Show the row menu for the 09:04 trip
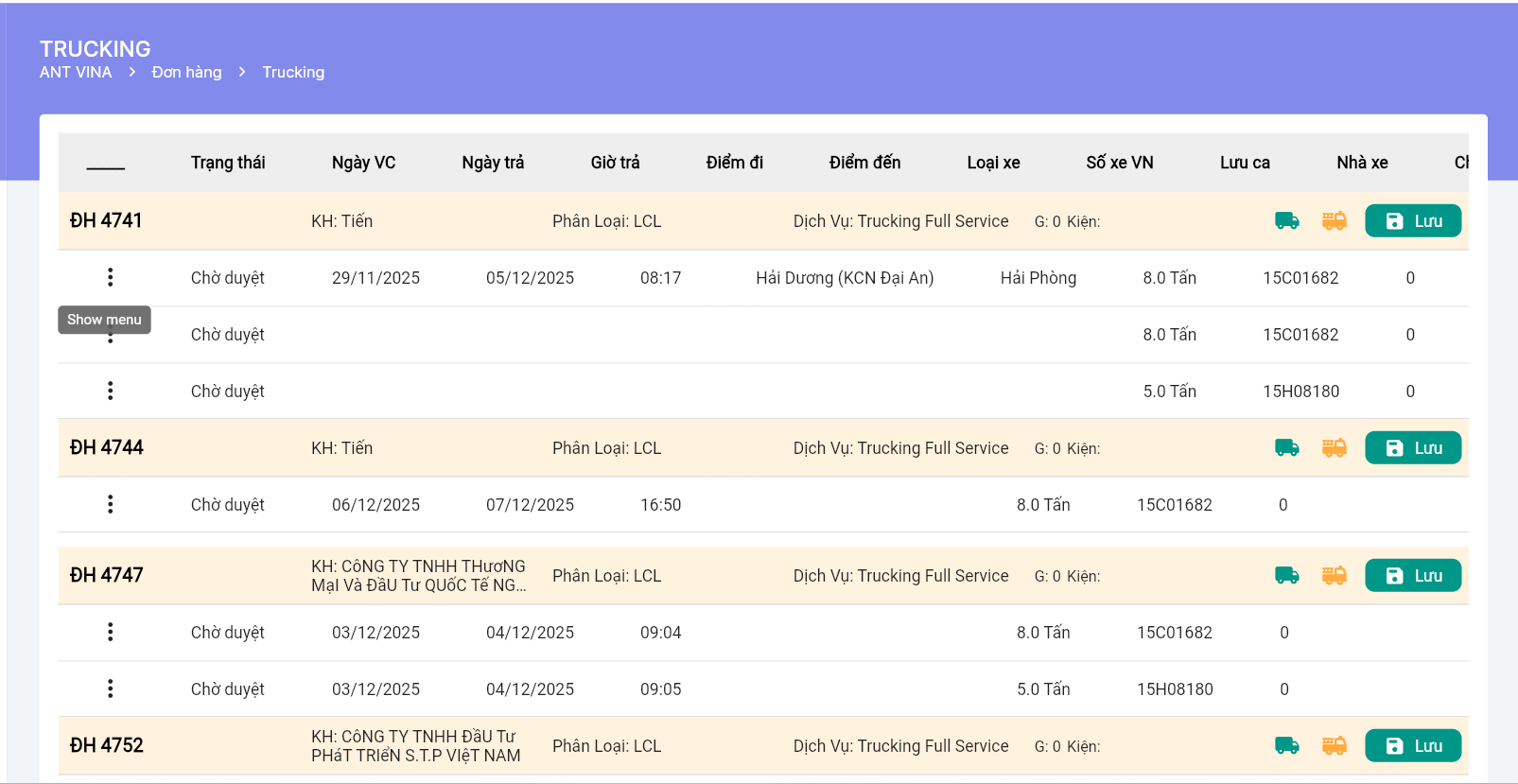 tap(111, 632)
